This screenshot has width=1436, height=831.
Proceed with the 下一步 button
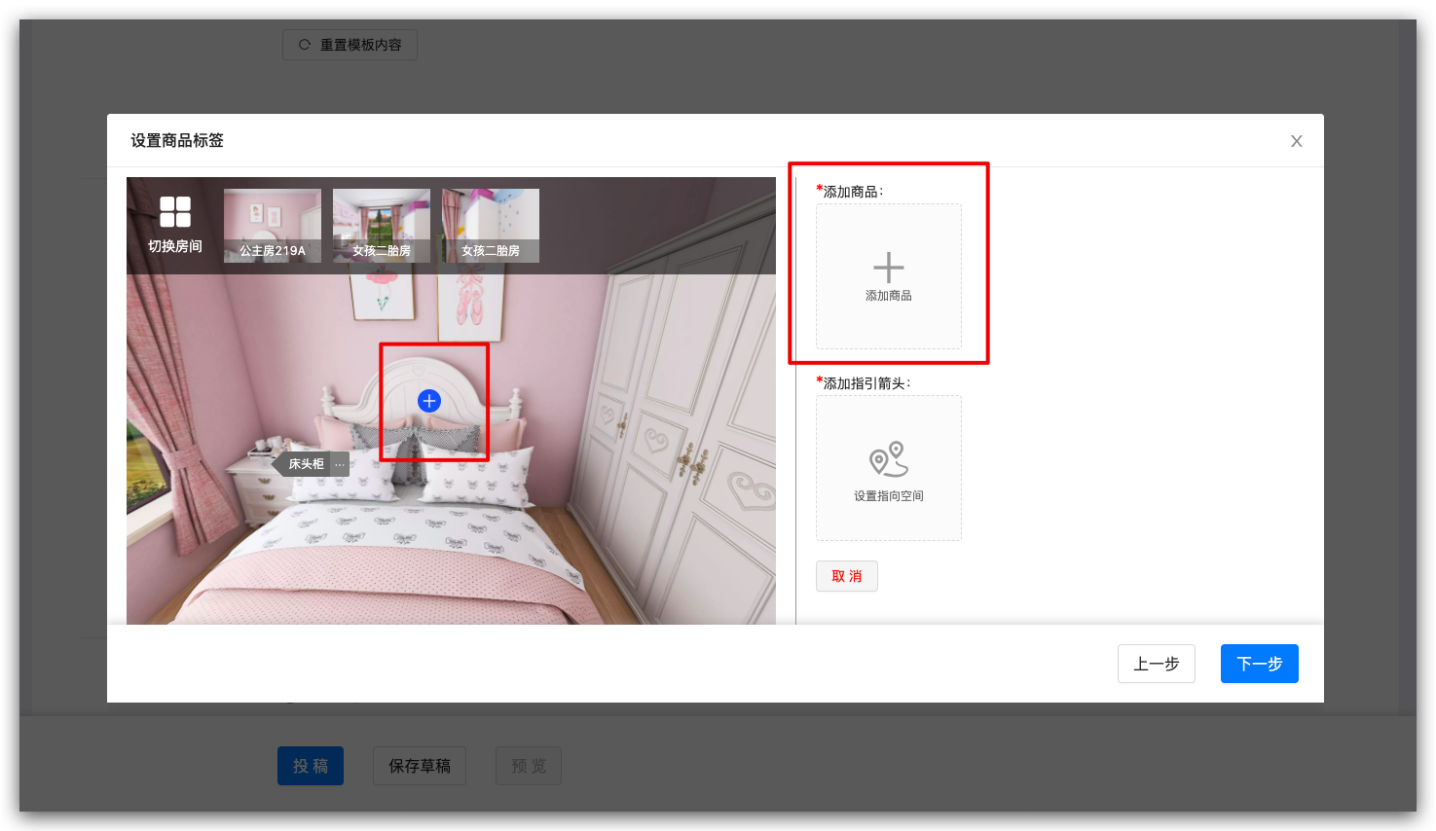[1259, 664]
